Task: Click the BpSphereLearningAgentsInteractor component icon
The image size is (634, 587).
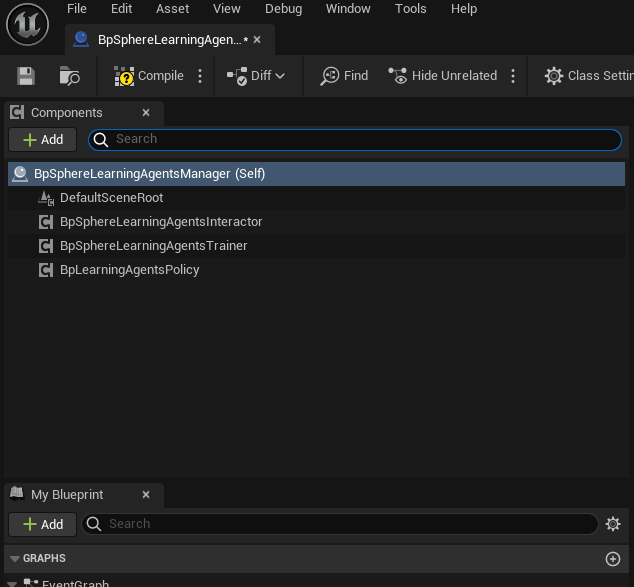Action: tap(46, 222)
